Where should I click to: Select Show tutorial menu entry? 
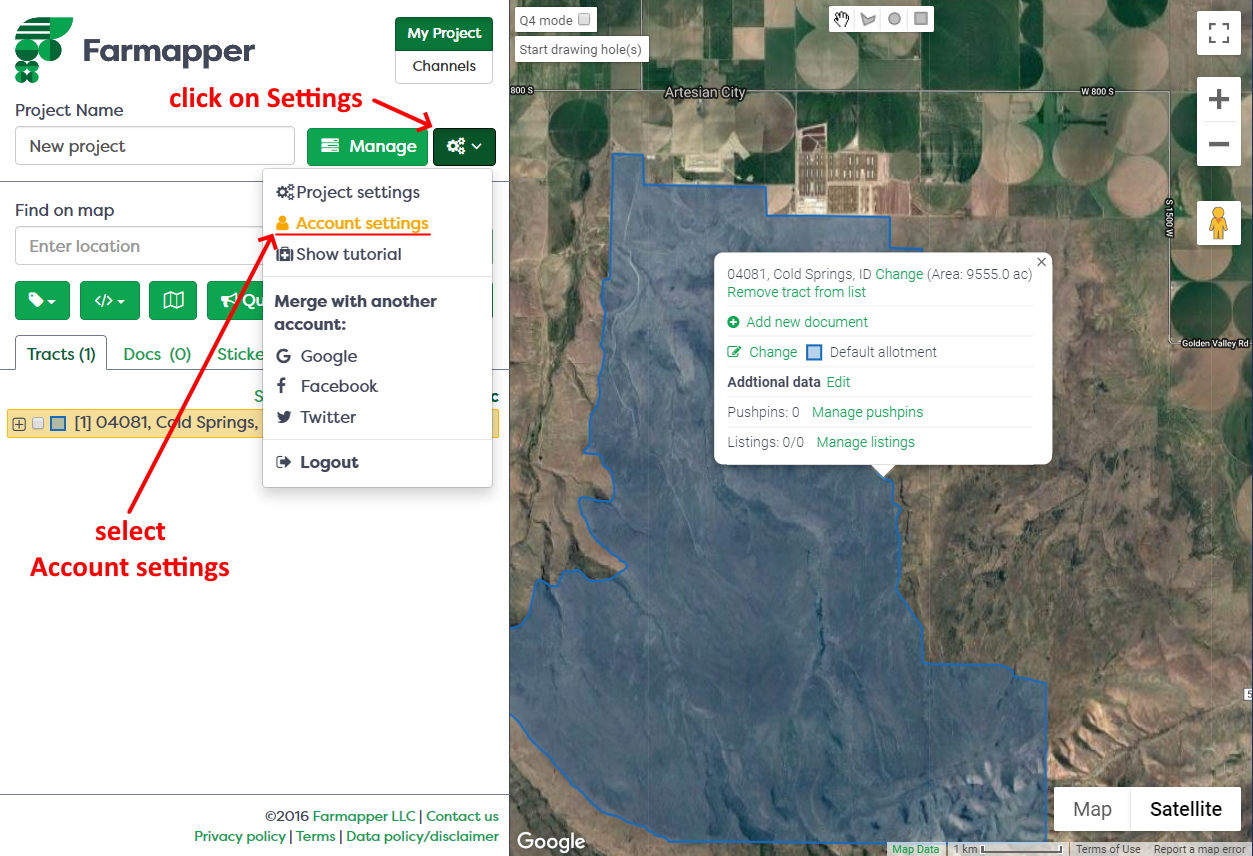pos(339,254)
